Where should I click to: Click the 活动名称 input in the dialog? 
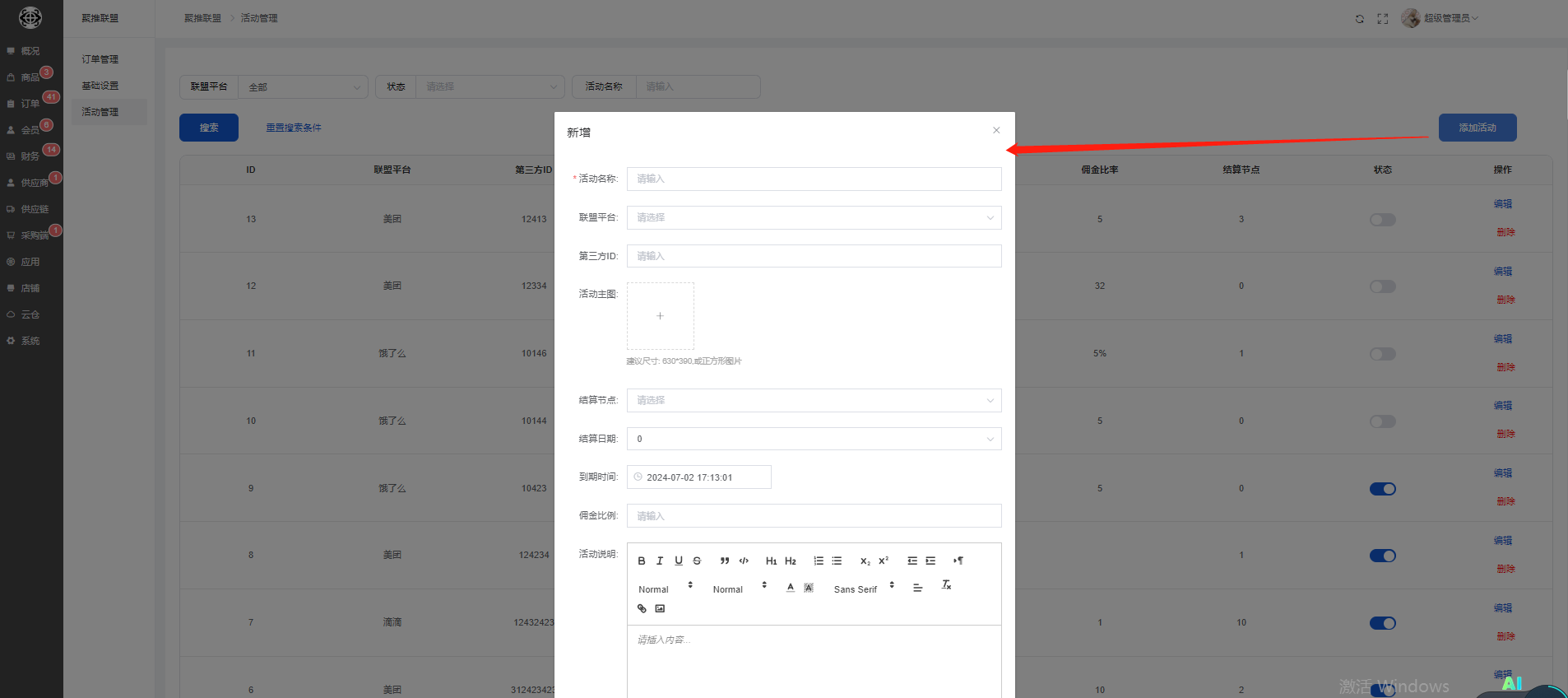coord(814,179)
